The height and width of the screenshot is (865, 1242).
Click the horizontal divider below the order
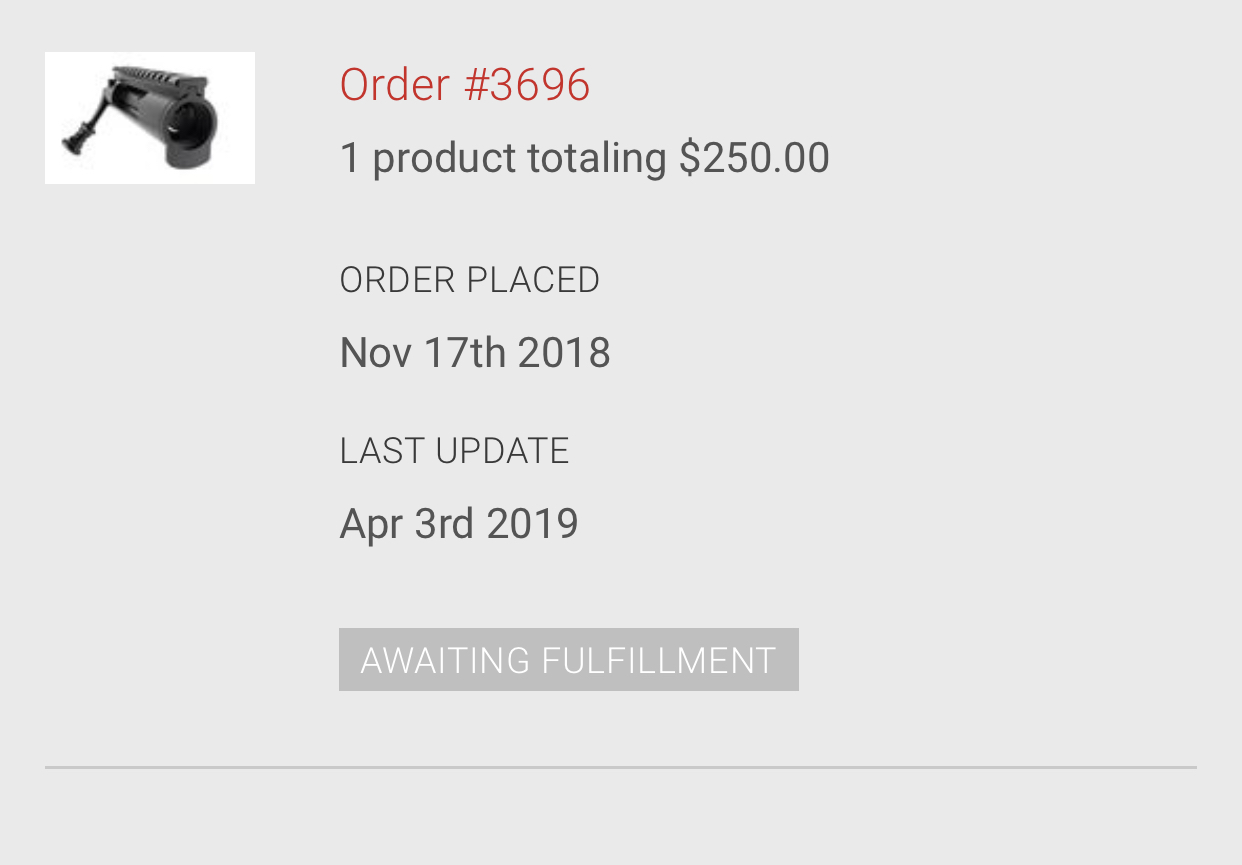tap(620, 767)
